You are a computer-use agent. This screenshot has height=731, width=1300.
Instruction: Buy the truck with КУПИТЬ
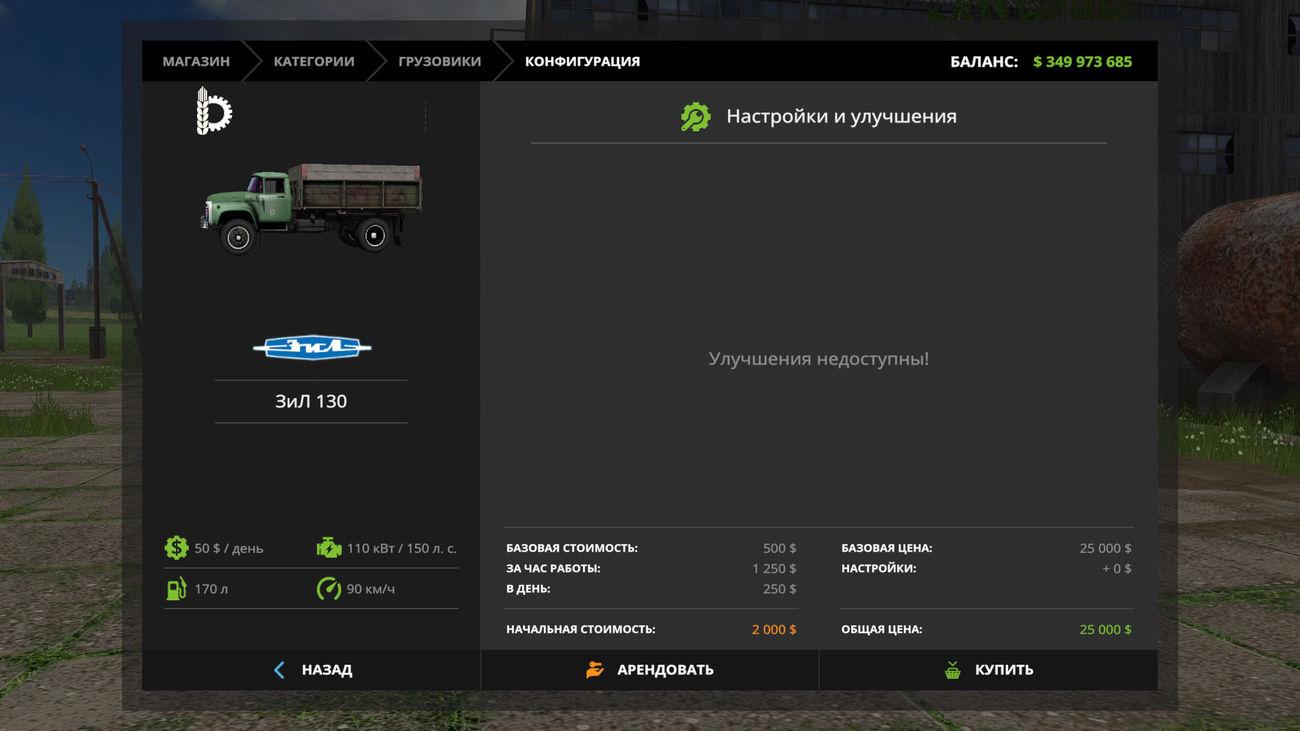tap(1004, 670)
